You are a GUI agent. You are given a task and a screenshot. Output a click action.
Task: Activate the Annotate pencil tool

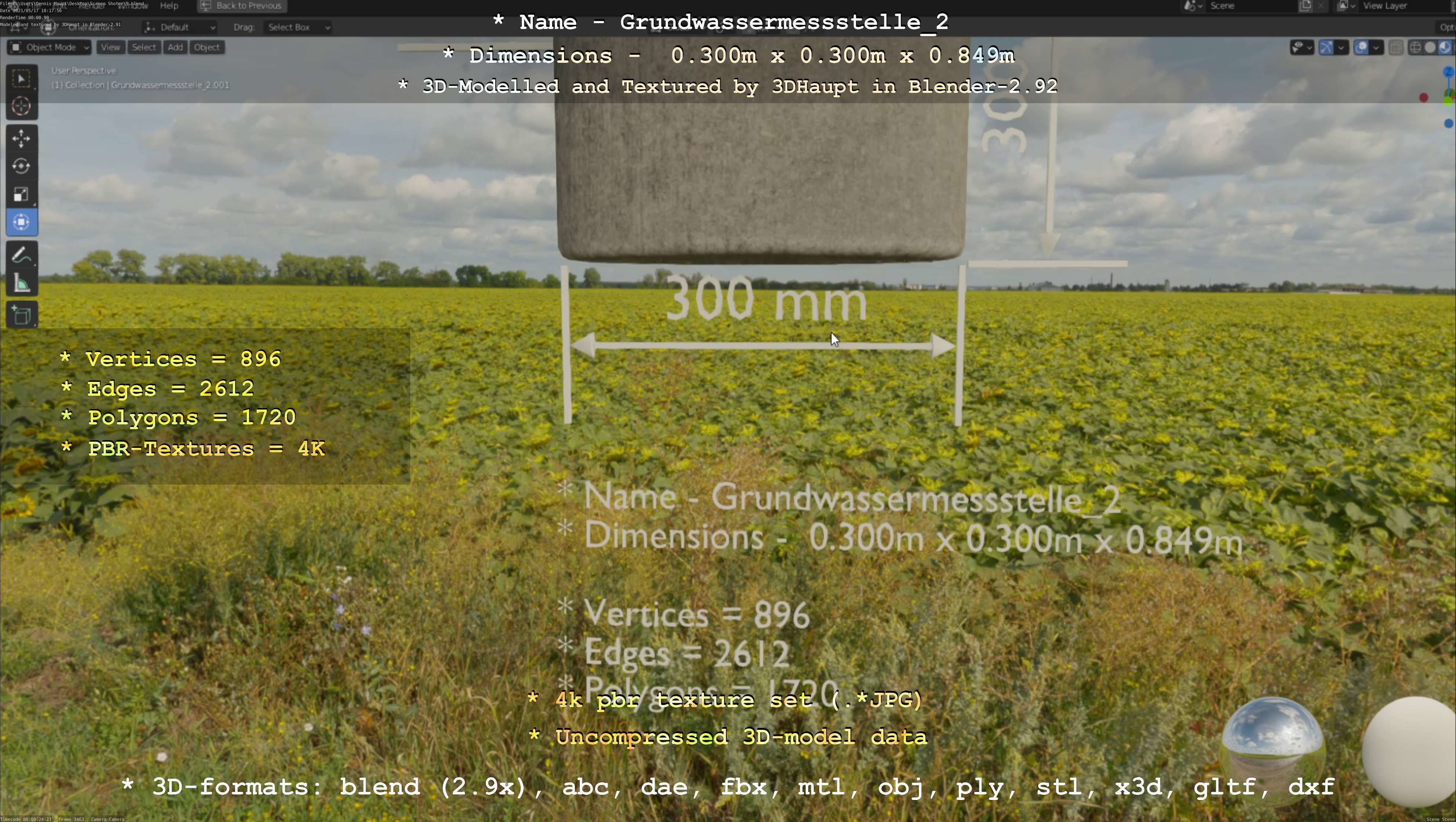(21, 256)
